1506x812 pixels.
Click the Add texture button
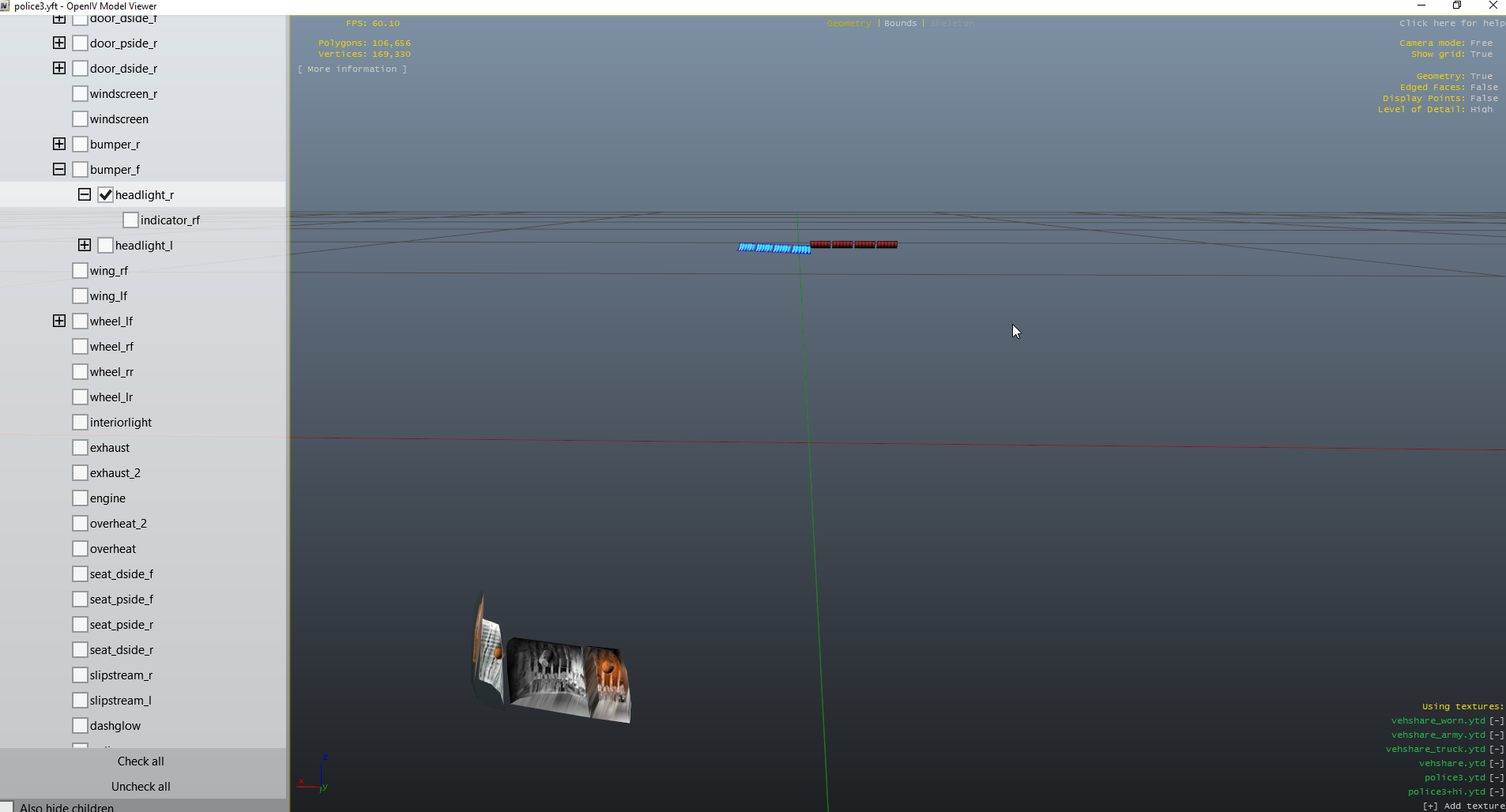(x=1464, y=806)
